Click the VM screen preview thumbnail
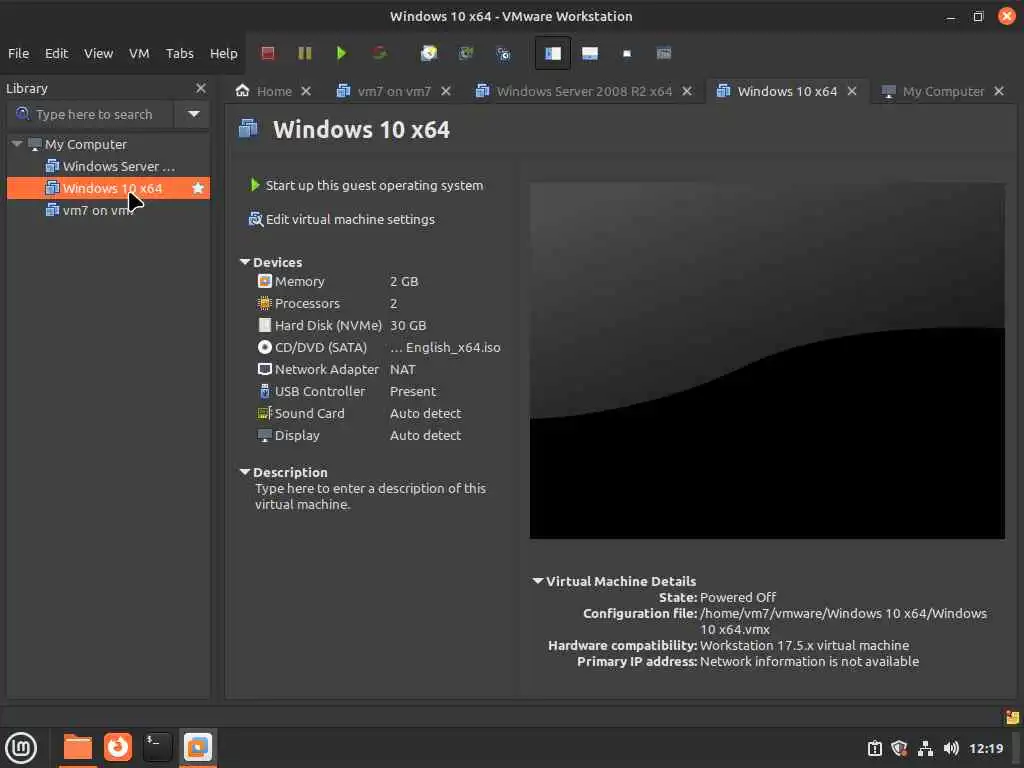Image resolution: width=1024 pixels, height=768 pixels. (x=767, y=360)
